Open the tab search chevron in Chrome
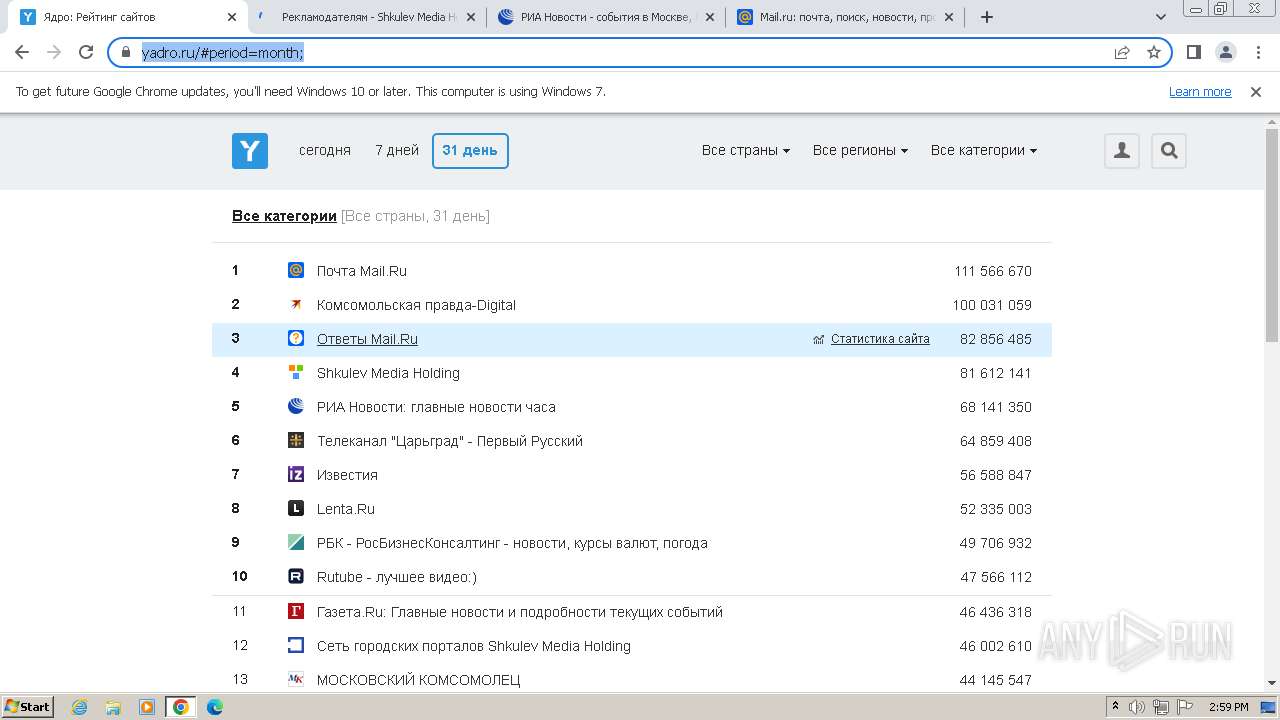1280x720 pixels. (1161, 17)
